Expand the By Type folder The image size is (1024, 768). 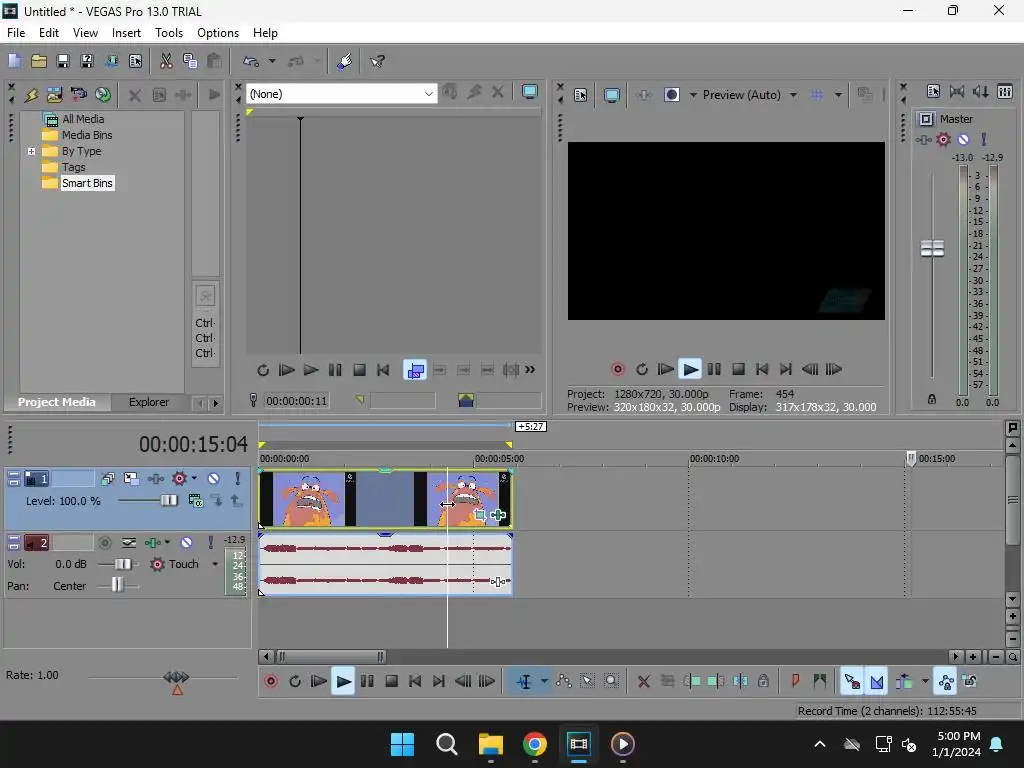coord(31,152)
